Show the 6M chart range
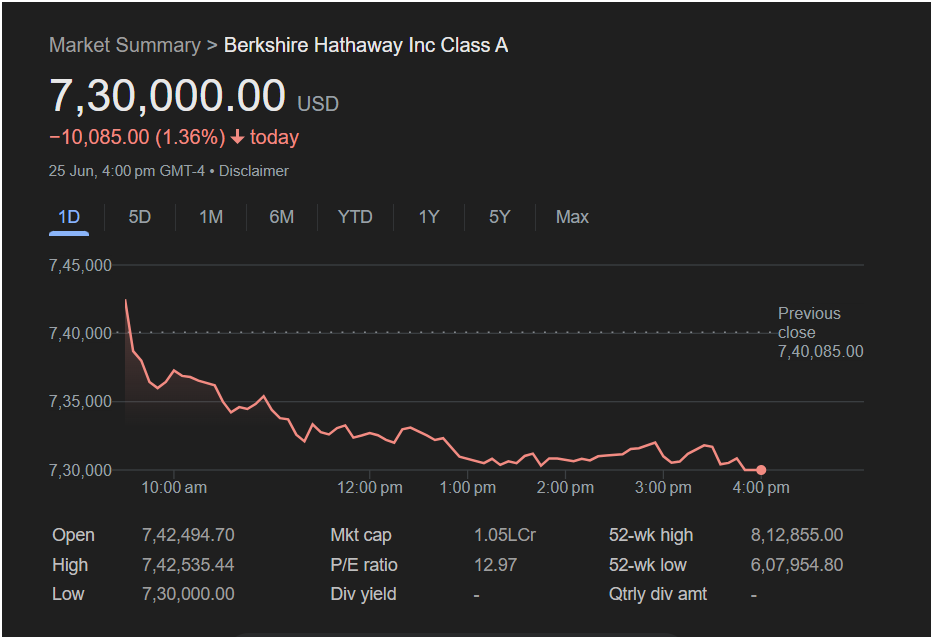This screenshot has width=933, height=639. click(x=281, y=217)
